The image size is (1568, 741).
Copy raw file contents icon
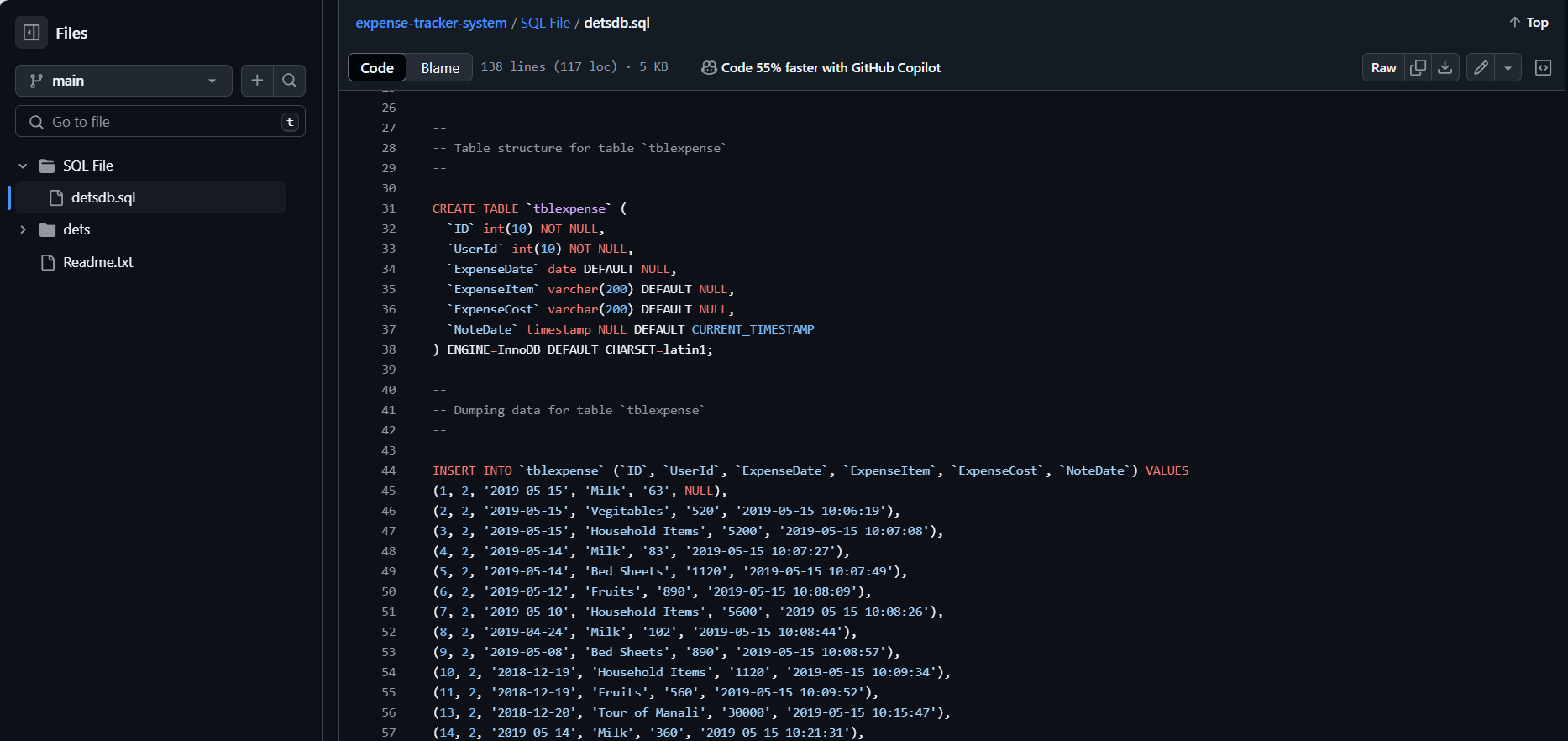[1418, 68]
